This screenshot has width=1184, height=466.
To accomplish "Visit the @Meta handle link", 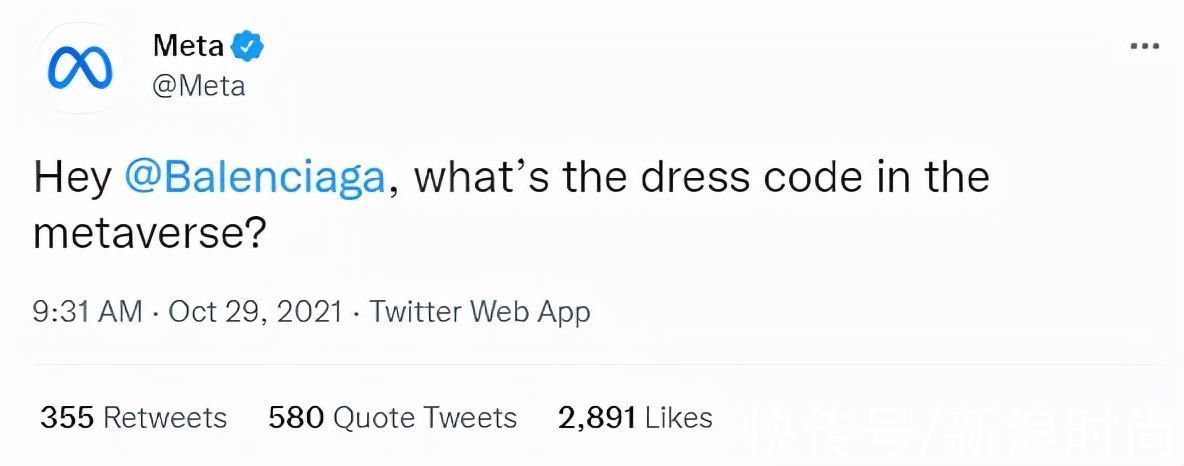I will click(199, 86).
